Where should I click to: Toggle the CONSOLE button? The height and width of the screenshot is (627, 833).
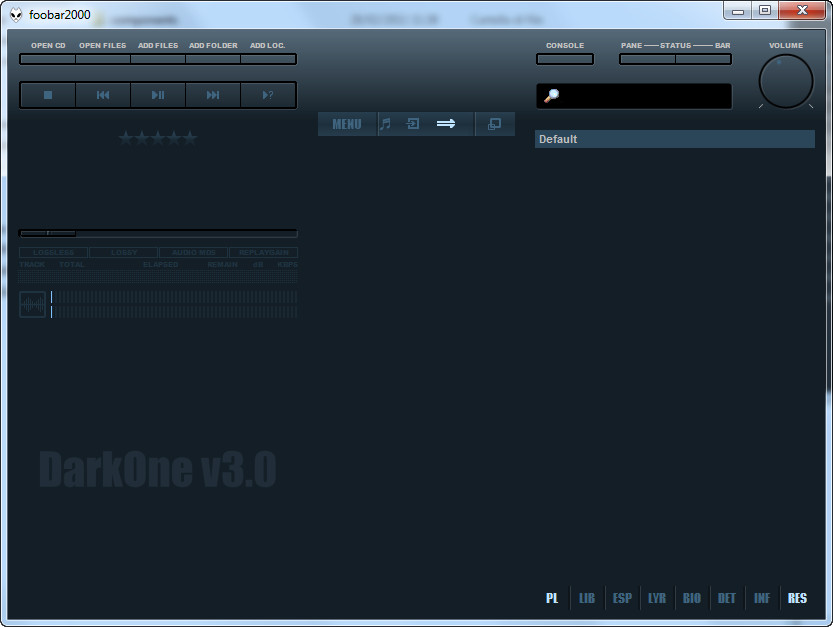point(565,59)
